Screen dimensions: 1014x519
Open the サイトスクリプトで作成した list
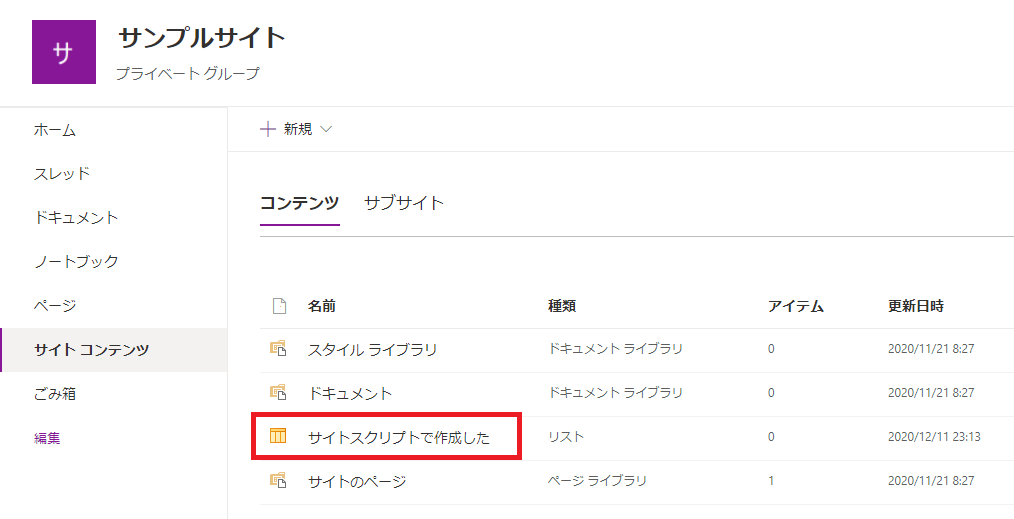point(398,438)
